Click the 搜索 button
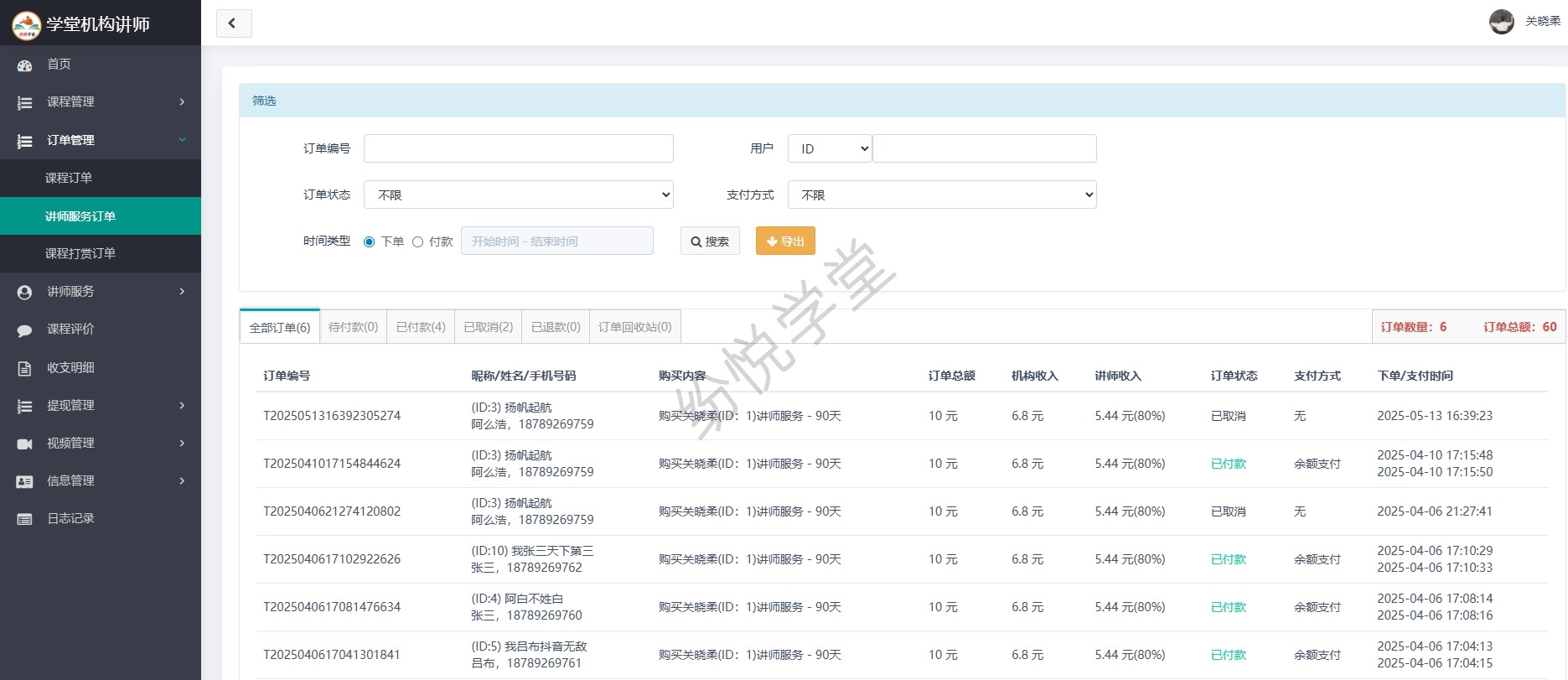 tap(709, 241)
